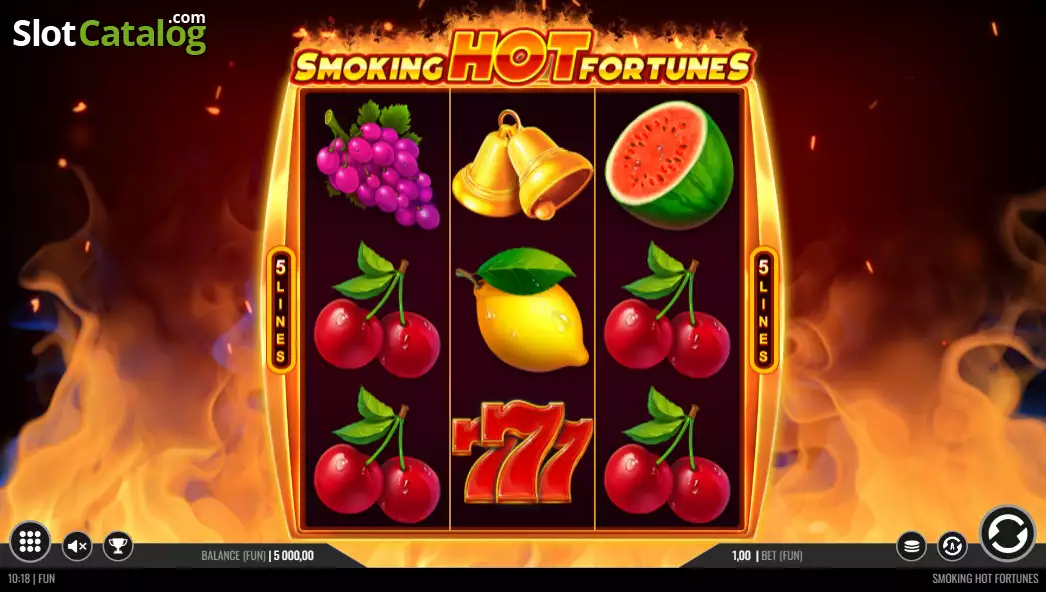
Task: Select the lemon in center reel
Action: click(522, 309)
